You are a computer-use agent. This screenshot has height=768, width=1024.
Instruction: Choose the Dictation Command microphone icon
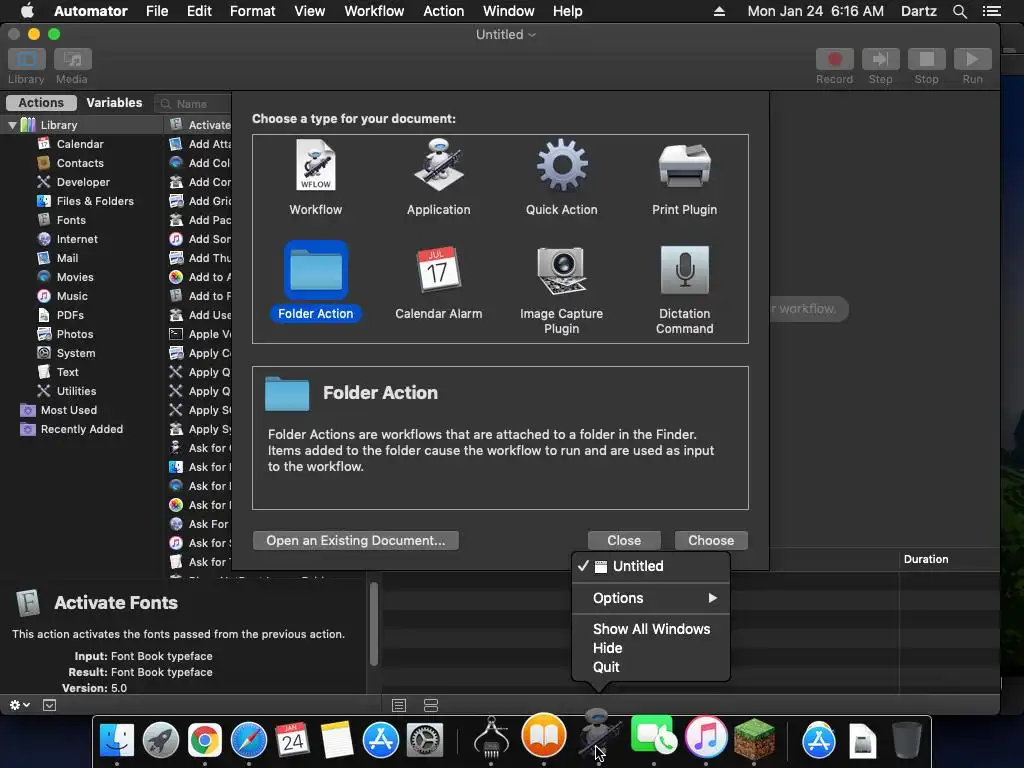[x=684, y=270]
